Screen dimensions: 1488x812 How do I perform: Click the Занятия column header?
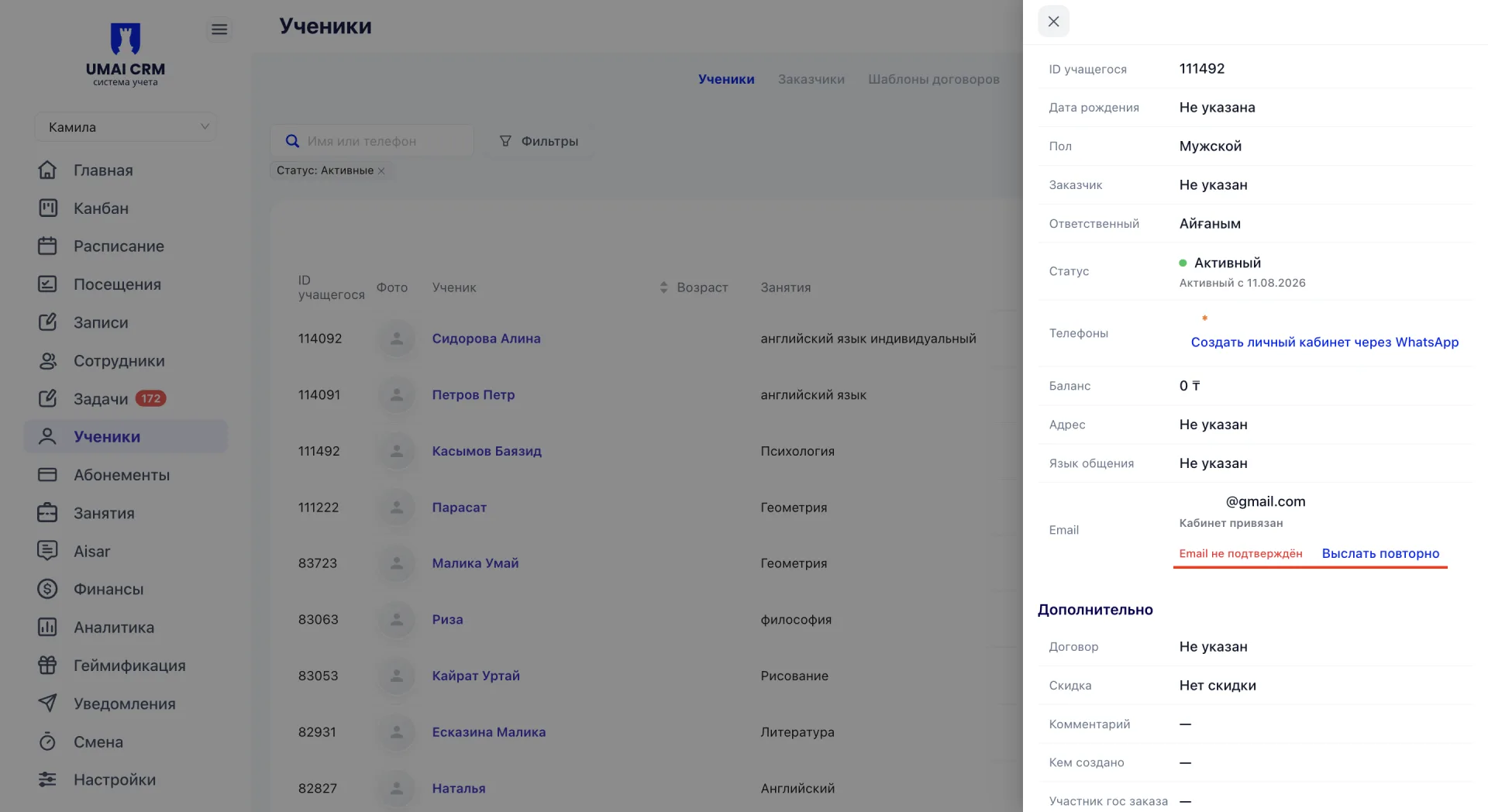point(785,287)
